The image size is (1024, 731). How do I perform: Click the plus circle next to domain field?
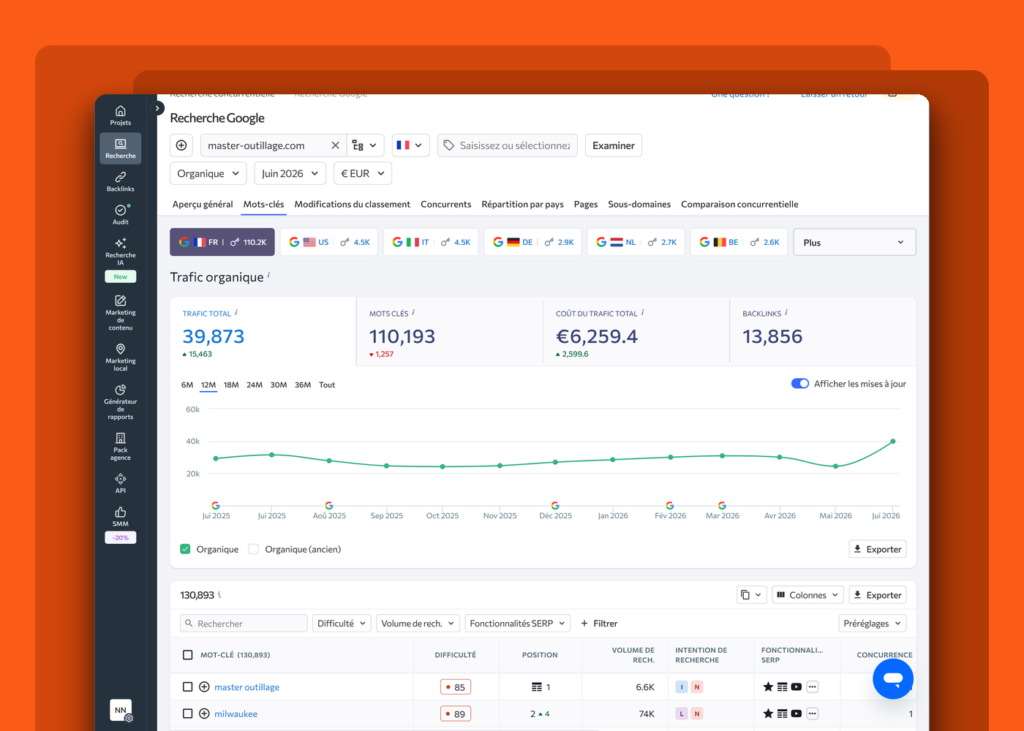(182, 145)
